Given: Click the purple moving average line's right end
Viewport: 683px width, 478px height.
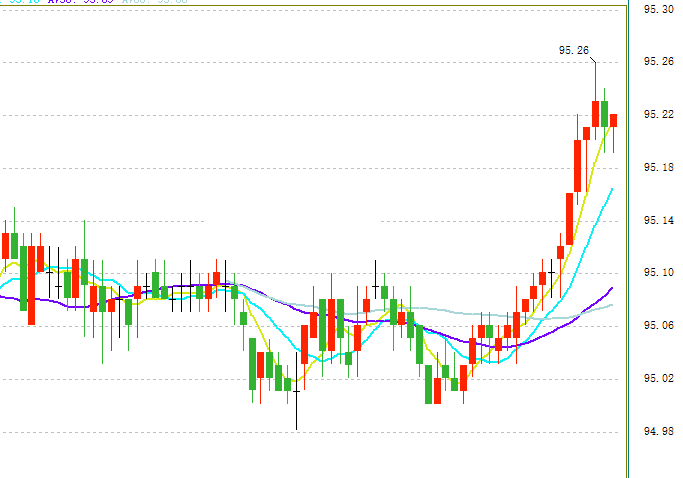Looking at the screenshot, I should point(611,288).
